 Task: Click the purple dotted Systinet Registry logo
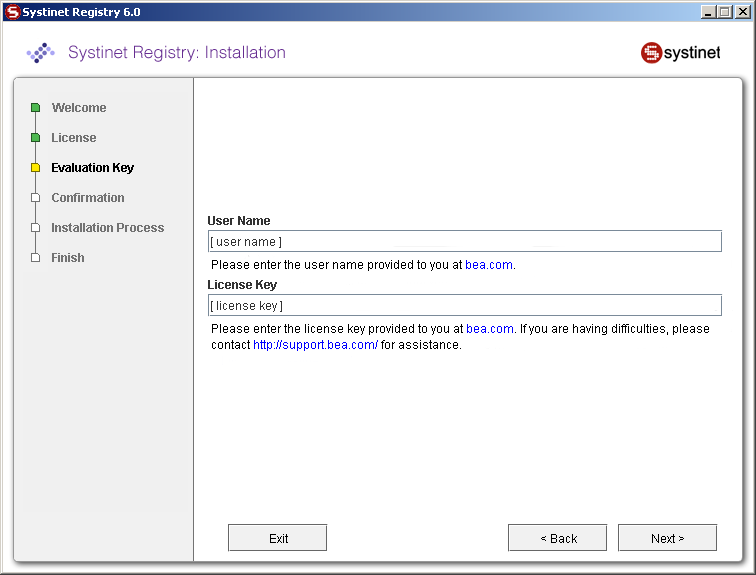click(40, 53)
